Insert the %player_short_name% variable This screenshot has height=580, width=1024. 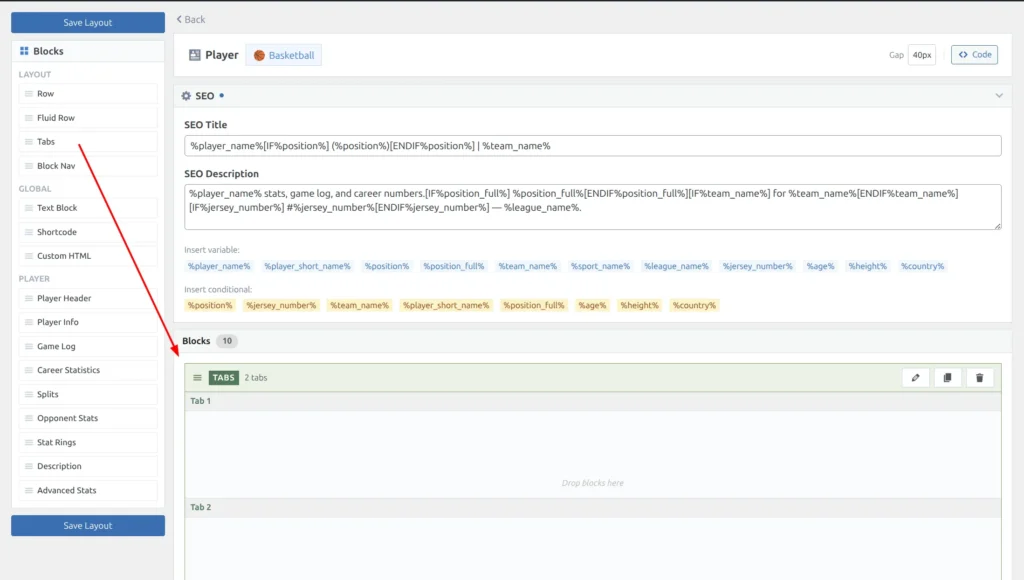pyautogui.click(x=307, y=266)
